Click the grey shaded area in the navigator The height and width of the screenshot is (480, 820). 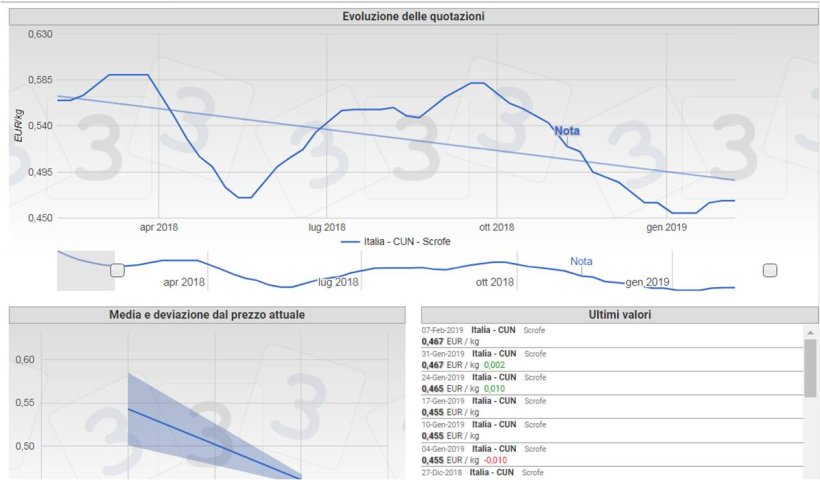point(85,270)
